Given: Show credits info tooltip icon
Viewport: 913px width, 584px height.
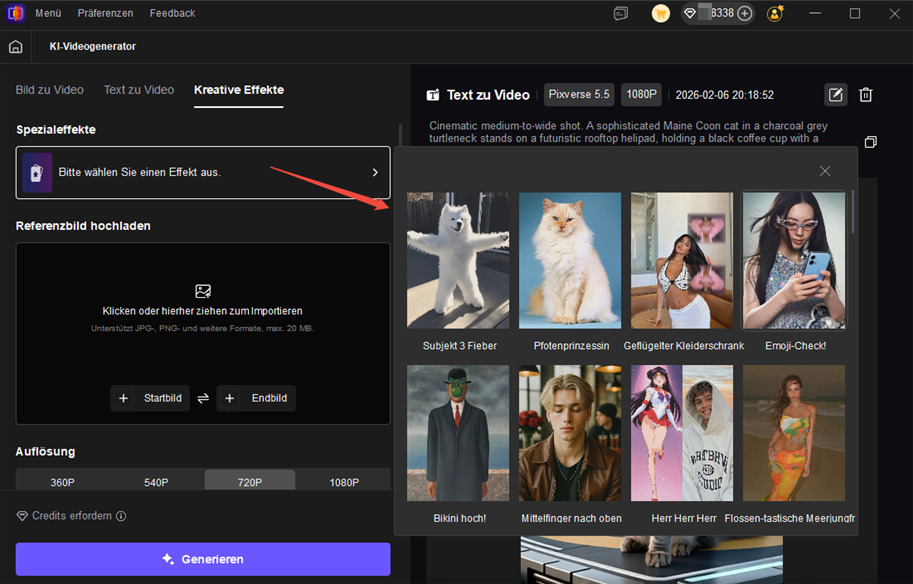Looking at the screenshot, I should click(121, 516).
